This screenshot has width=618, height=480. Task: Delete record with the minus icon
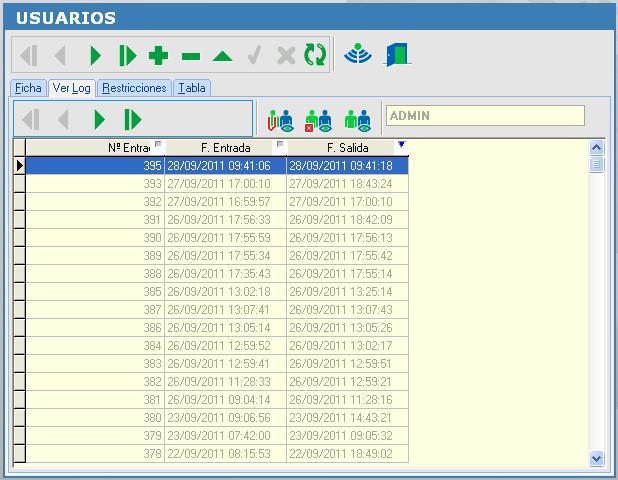point(191,56)
